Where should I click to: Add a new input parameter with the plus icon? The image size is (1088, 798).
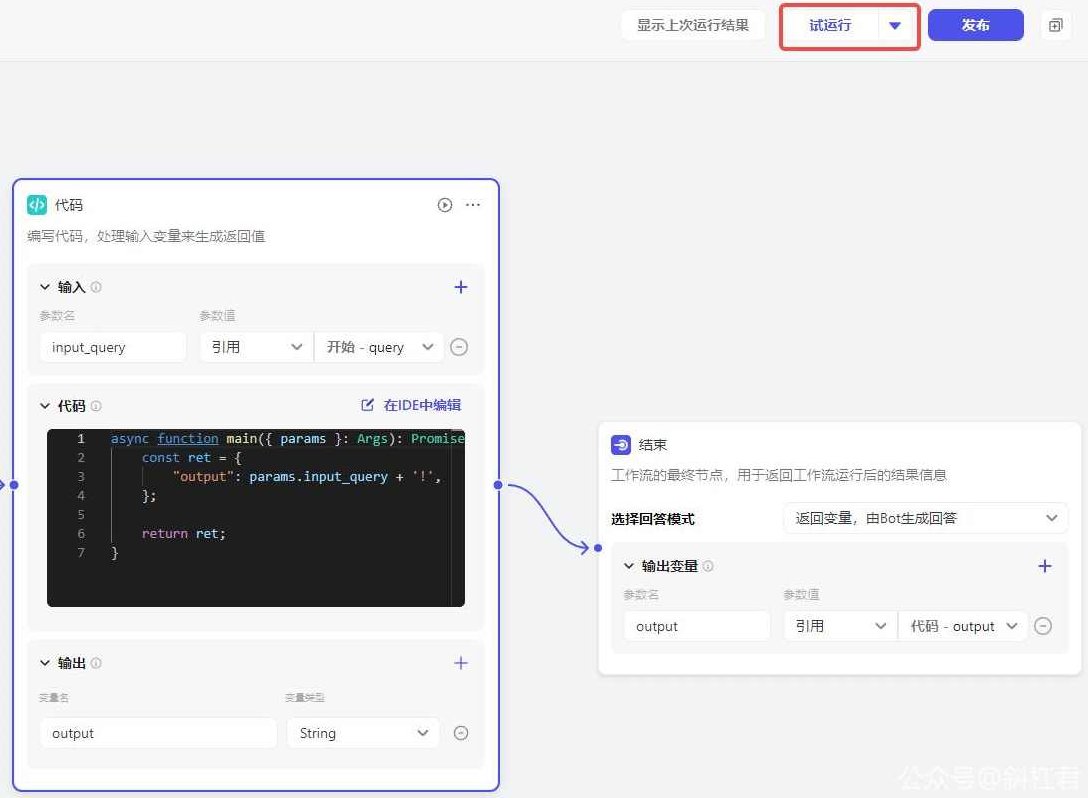(461, 287)
